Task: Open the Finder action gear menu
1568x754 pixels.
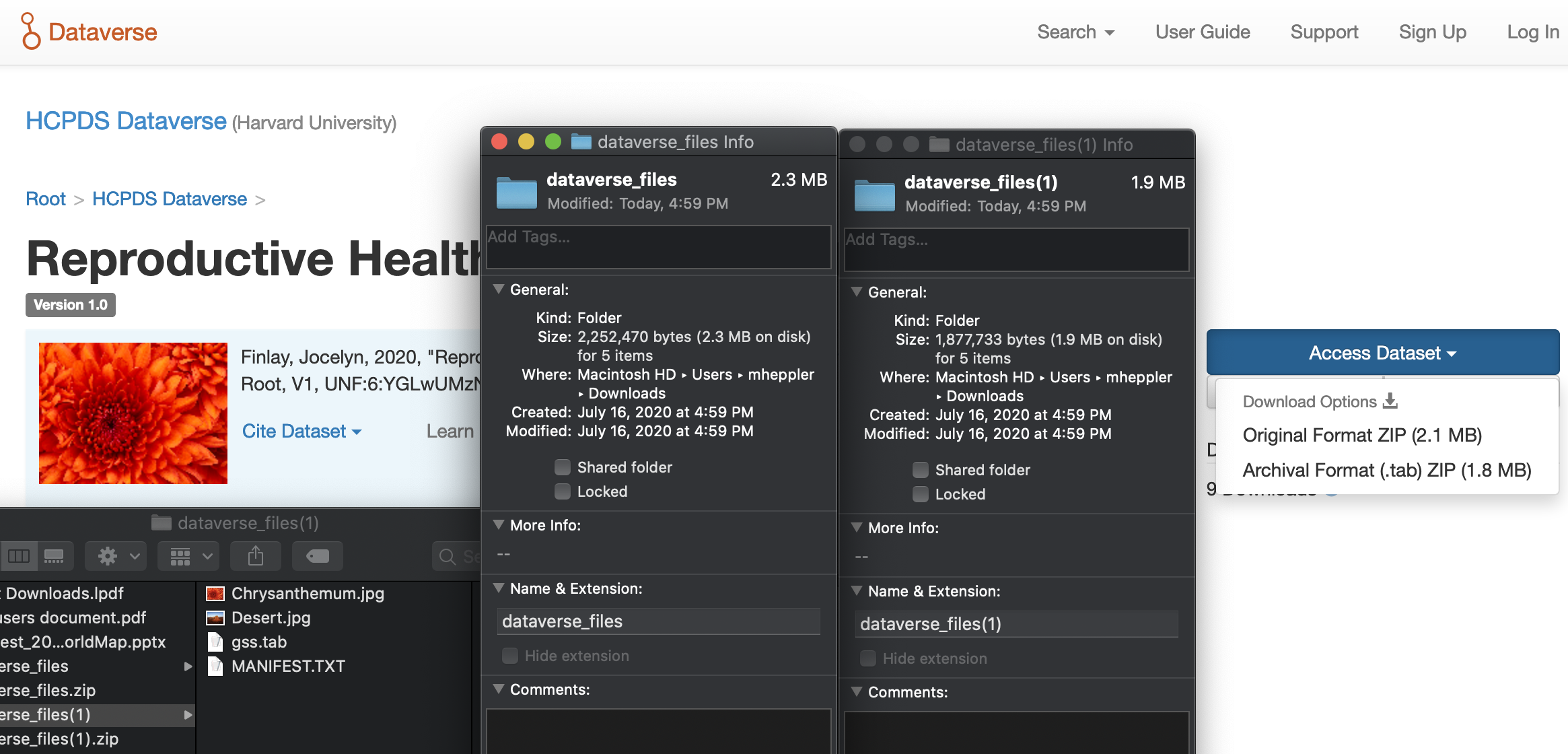Action: (116, 556)
